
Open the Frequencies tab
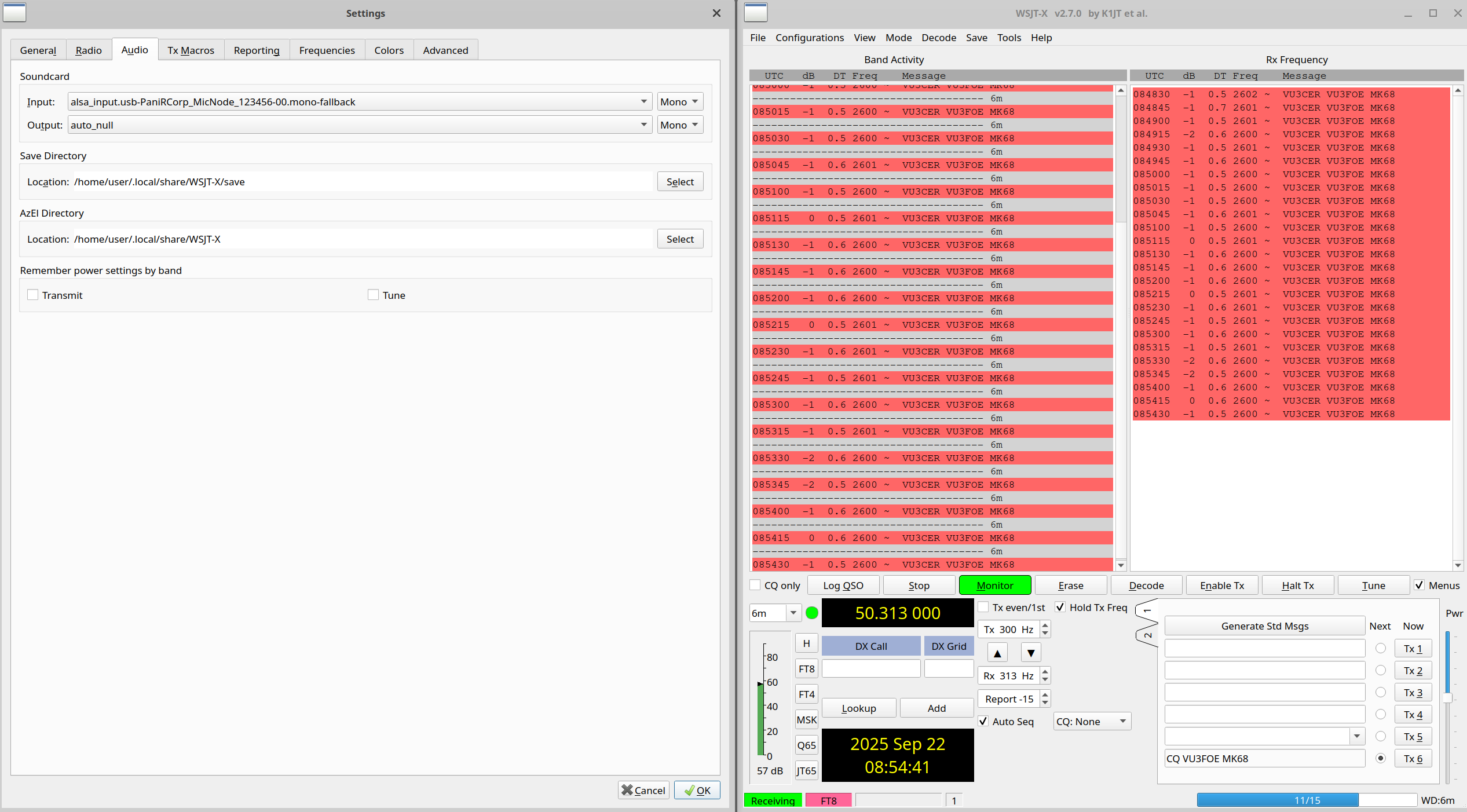[x=327, y=50]
